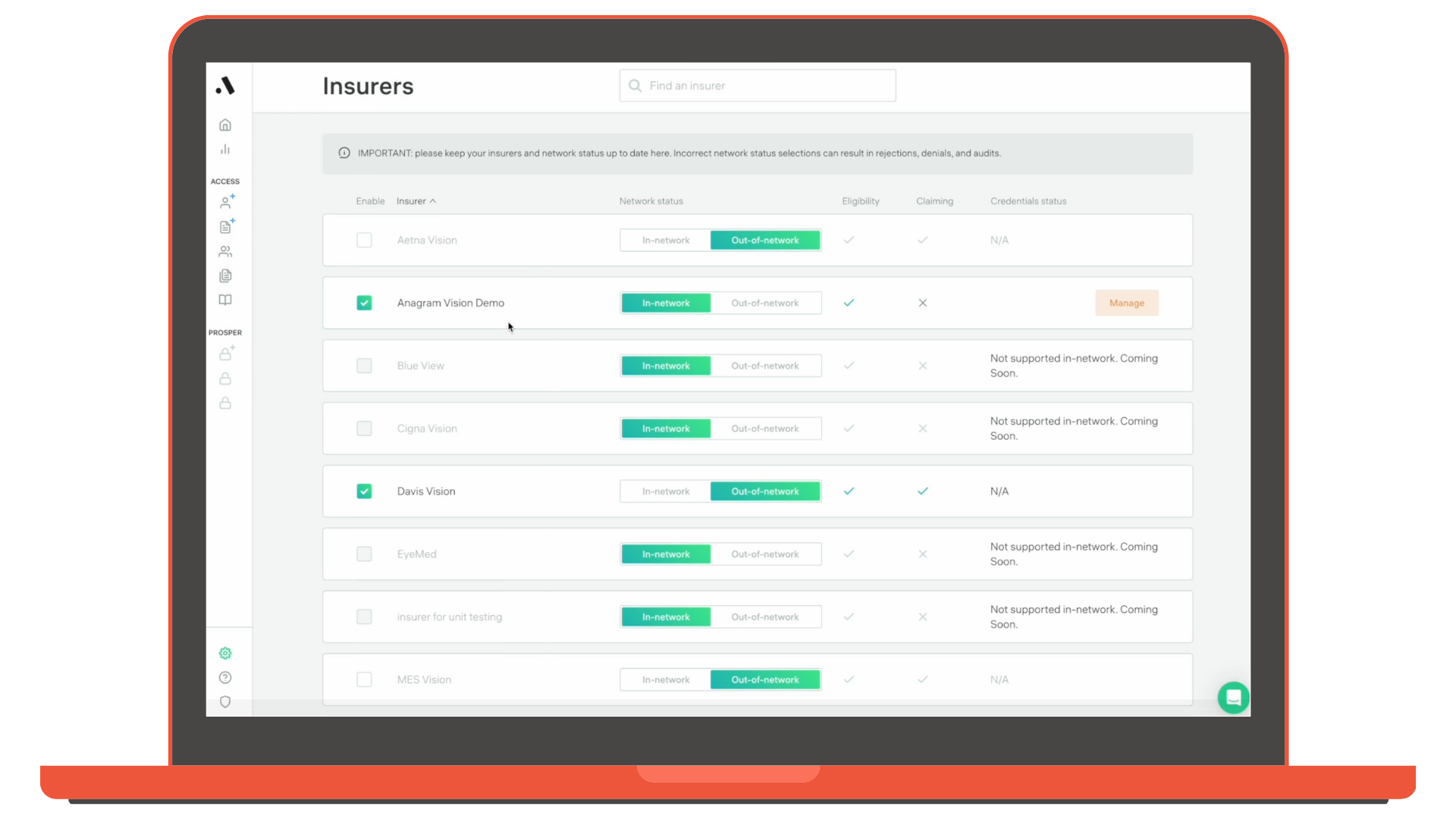Go to the Home dashboard icon
This screenshot has width=1456, height=819.
click(225, 125)
